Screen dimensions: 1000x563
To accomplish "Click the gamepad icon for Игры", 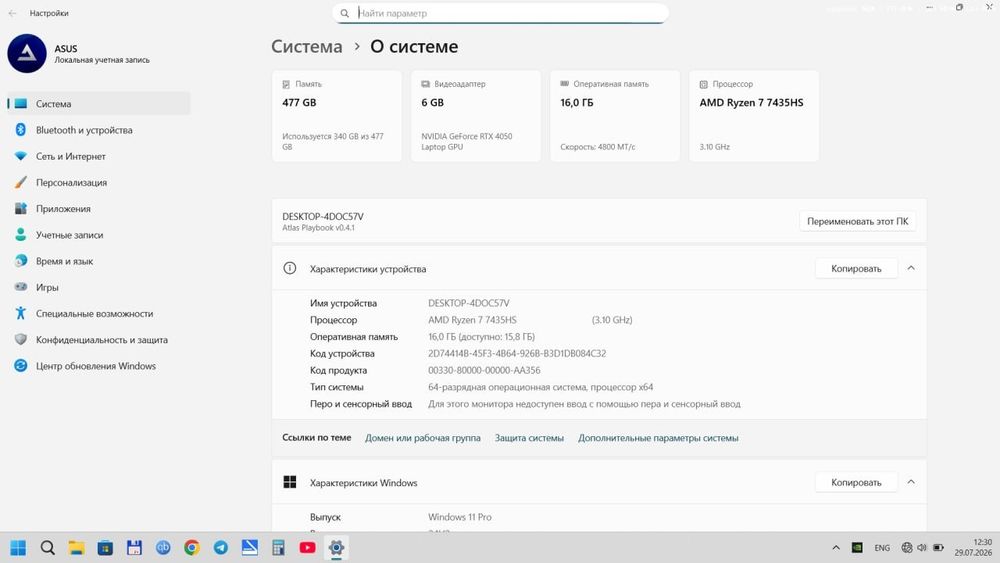I will (20, 287).
